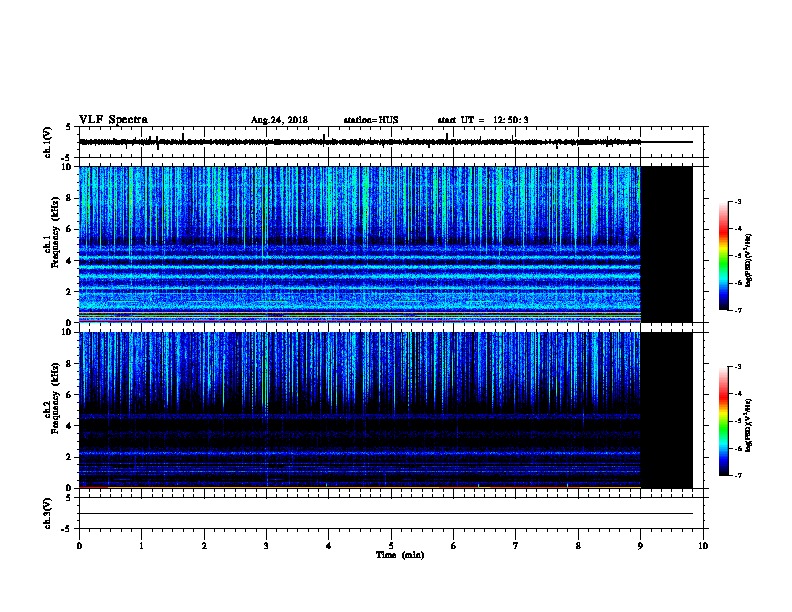Image resolution: width=792 pixels, height=612 pixels.
Task: Click the ch.2 'Frequency (kHz)' axis label
Action: tap(55, 398)
